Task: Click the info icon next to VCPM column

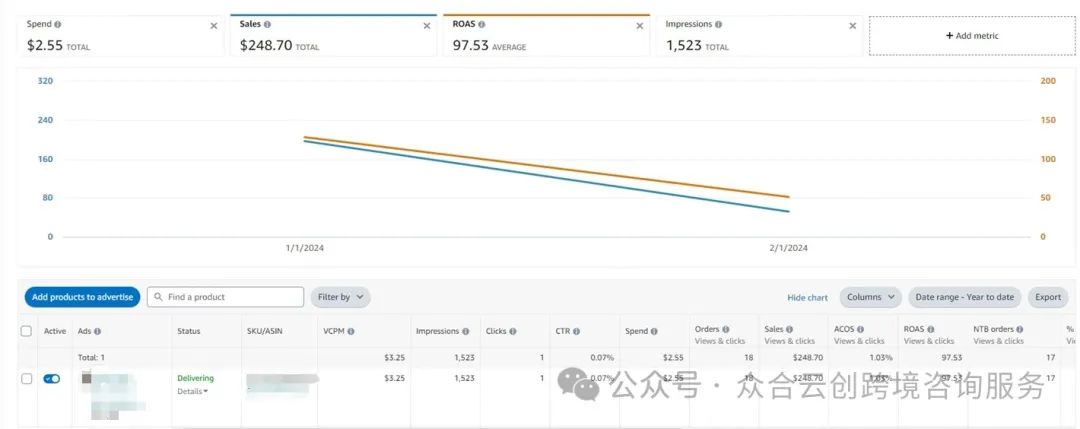Action: [351, 331]
